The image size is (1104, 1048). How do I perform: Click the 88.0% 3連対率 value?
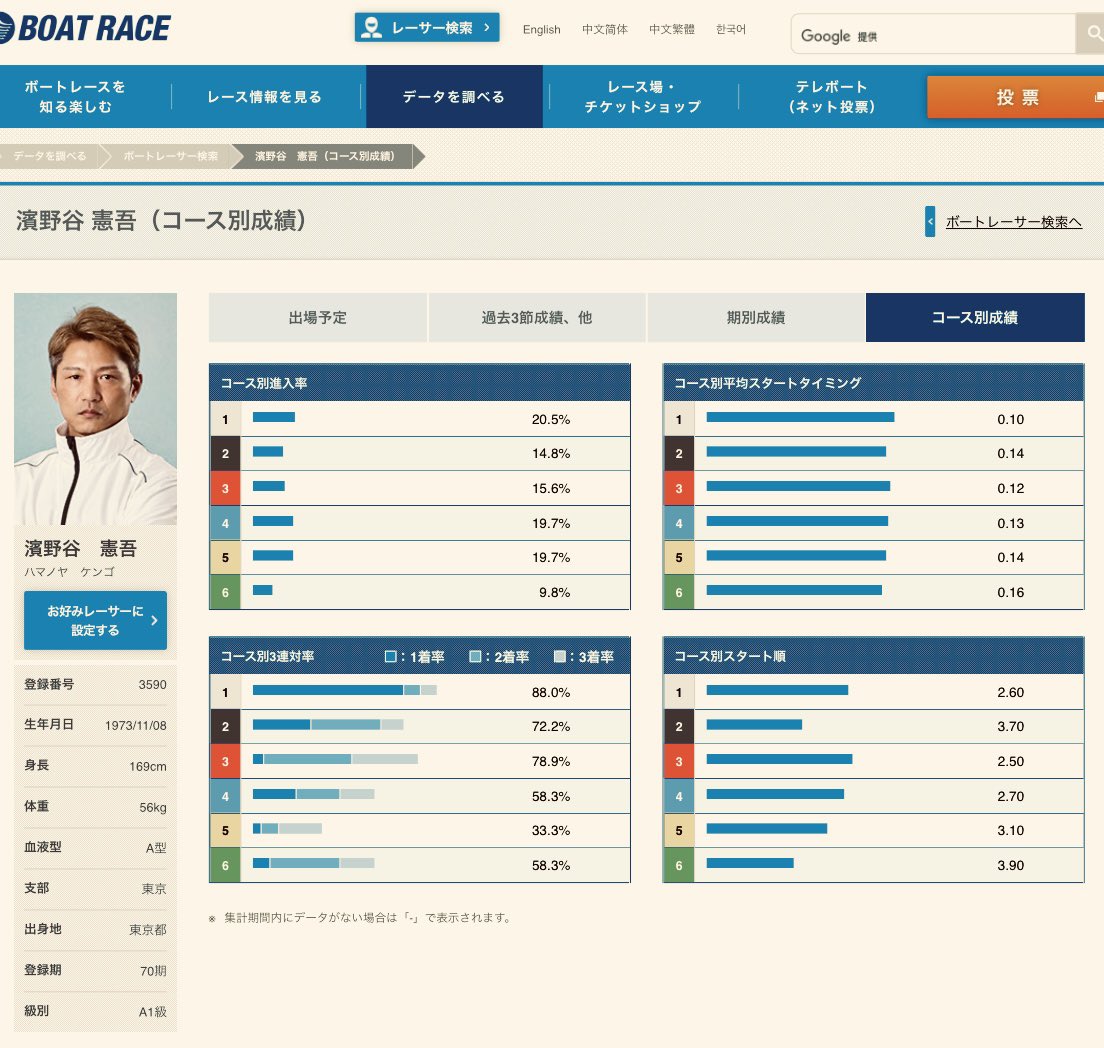[551, 693]
